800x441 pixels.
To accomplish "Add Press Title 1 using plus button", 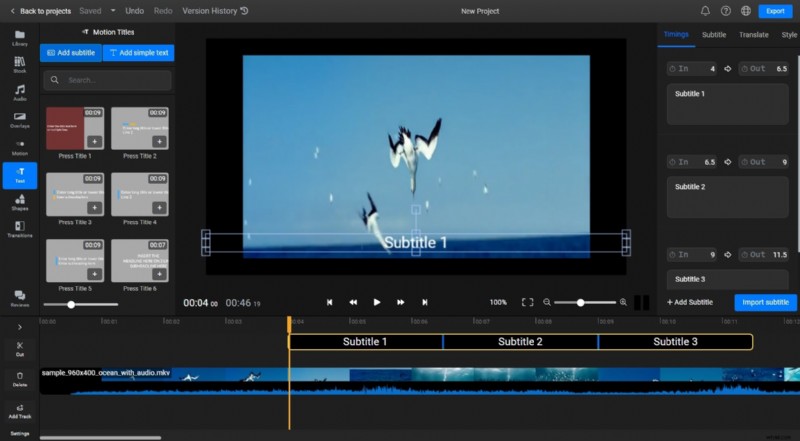I will 93,142.
